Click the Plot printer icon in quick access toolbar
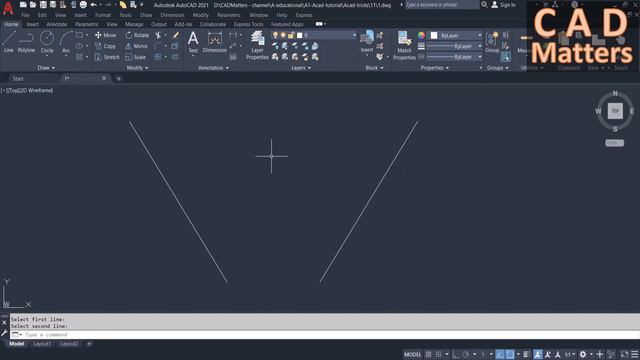The width and height of the screenshot is (640, 360). click(x=83, y=5)
